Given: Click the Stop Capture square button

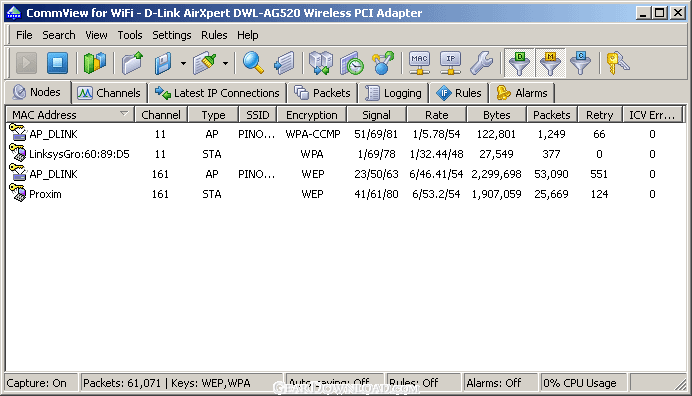Looking at the screenshot, I should pyautogui.click(x=57, y=63).
